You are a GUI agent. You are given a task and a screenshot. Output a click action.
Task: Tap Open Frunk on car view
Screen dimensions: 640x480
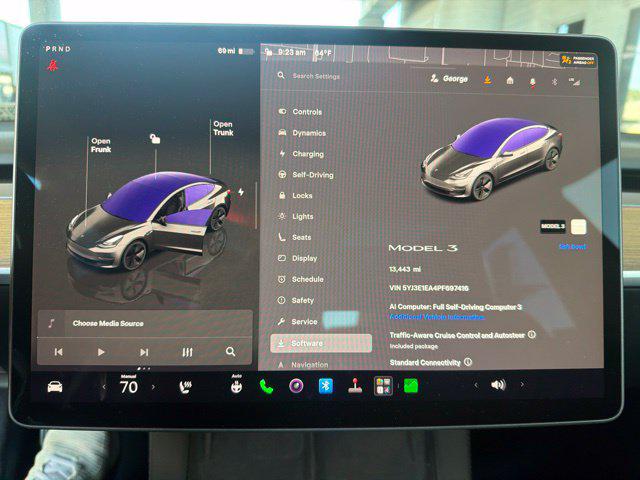click(100, 145)
